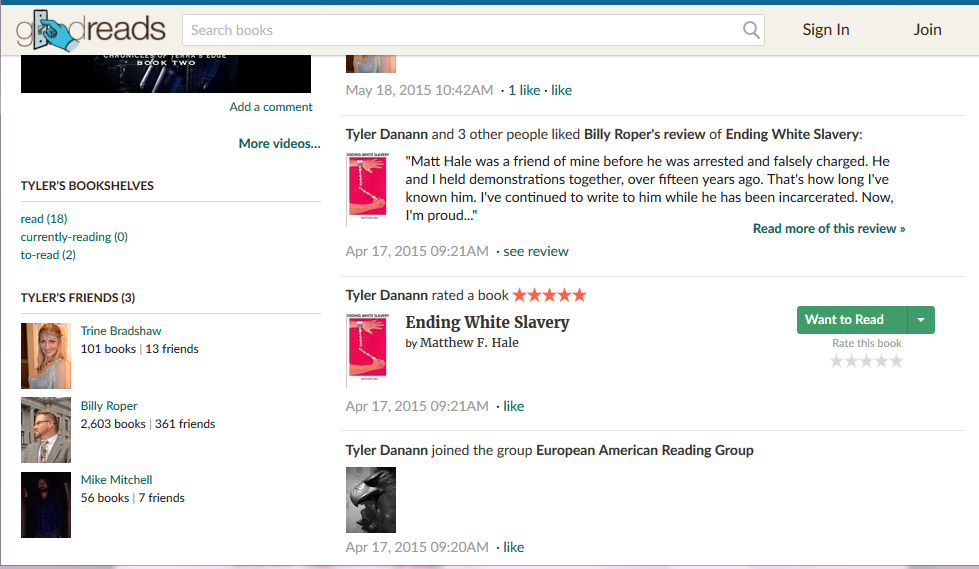Image resolution: width=979 pixels, height=569 pixels.
Task: Click the Want to Read button
Action: click(852, 320)
